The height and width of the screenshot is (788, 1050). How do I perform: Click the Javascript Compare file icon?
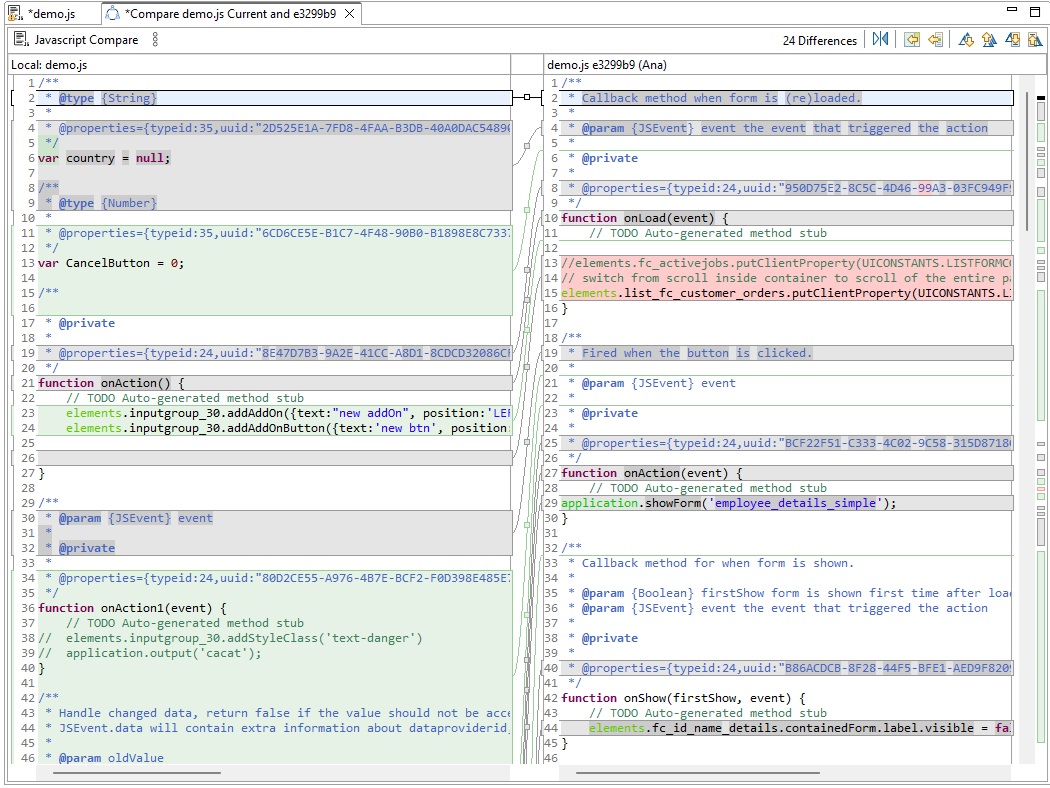21,40
